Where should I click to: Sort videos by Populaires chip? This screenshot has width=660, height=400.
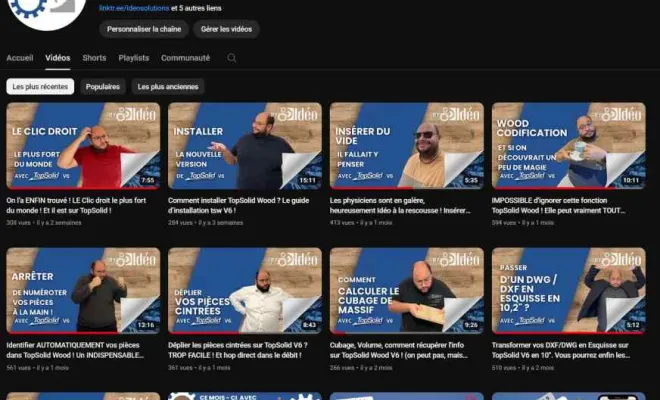click(103, 87)
